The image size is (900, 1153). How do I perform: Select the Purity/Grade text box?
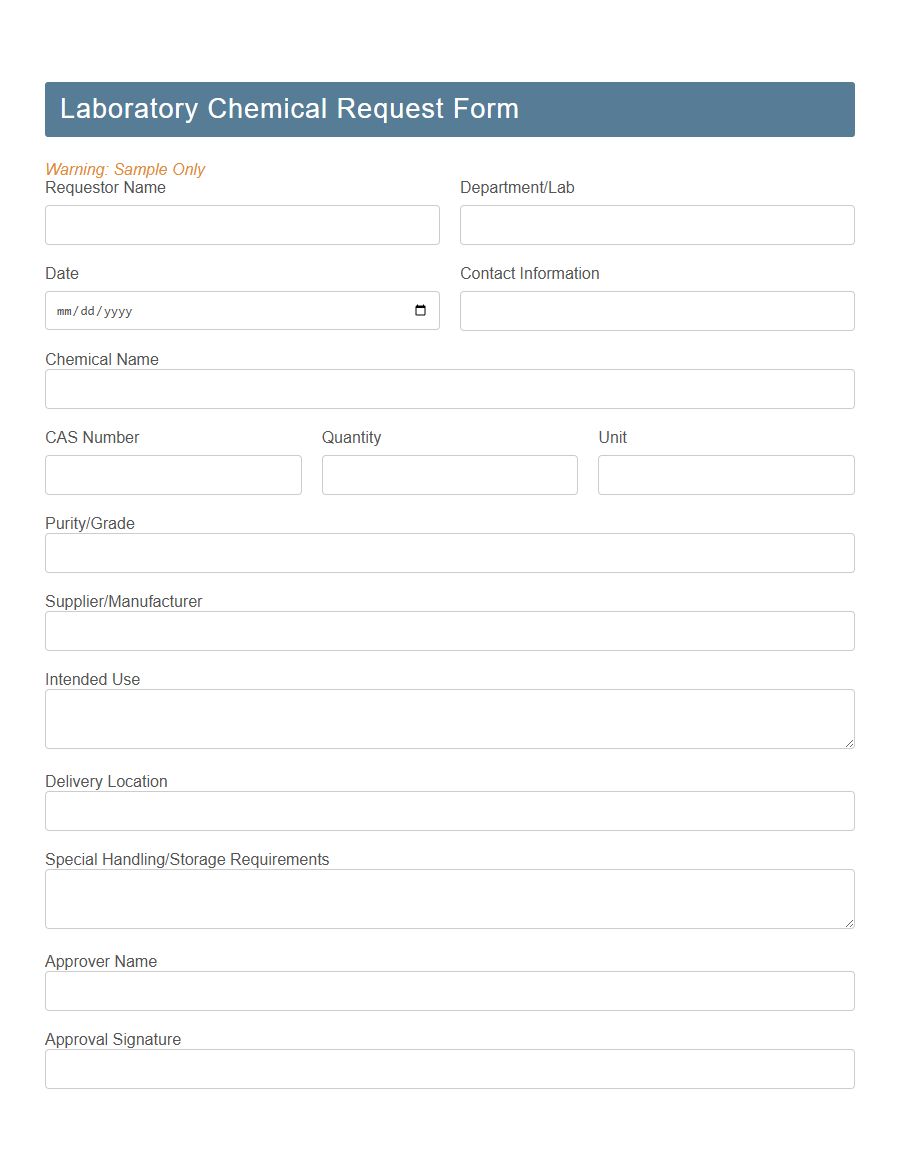pos(449,552)
